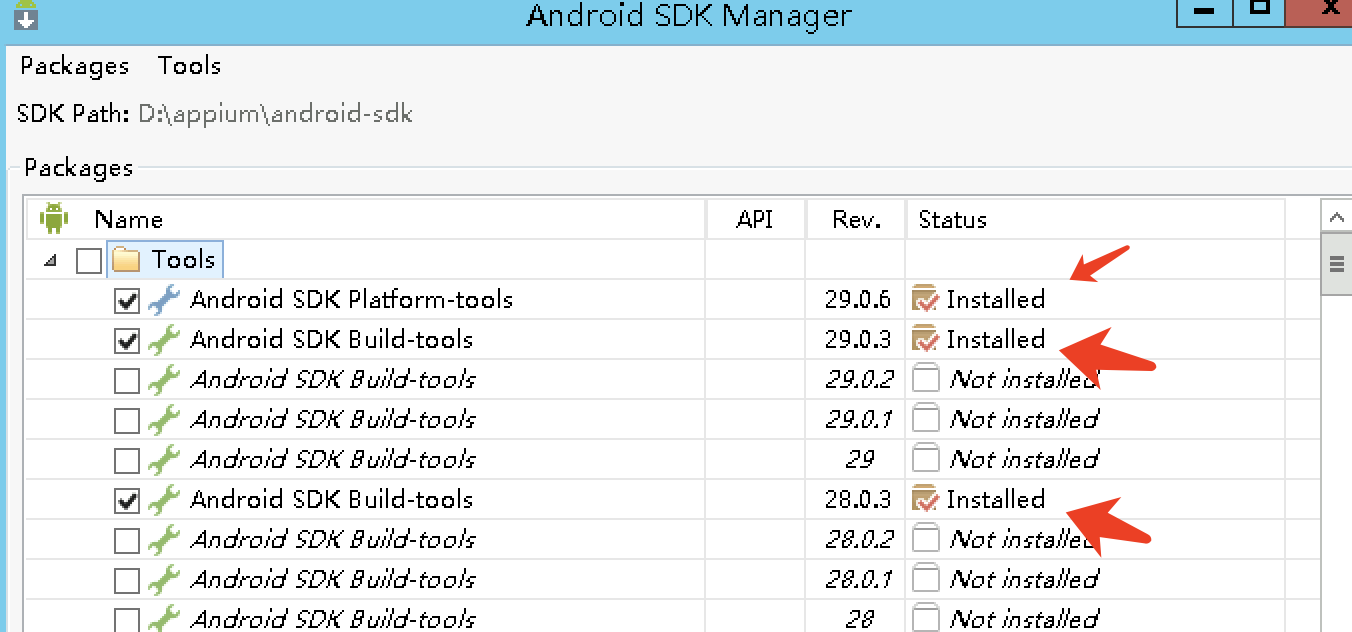
Task: Check the Build-tools 29.0.2 checkbox
Action: click(x=127, y=381)
